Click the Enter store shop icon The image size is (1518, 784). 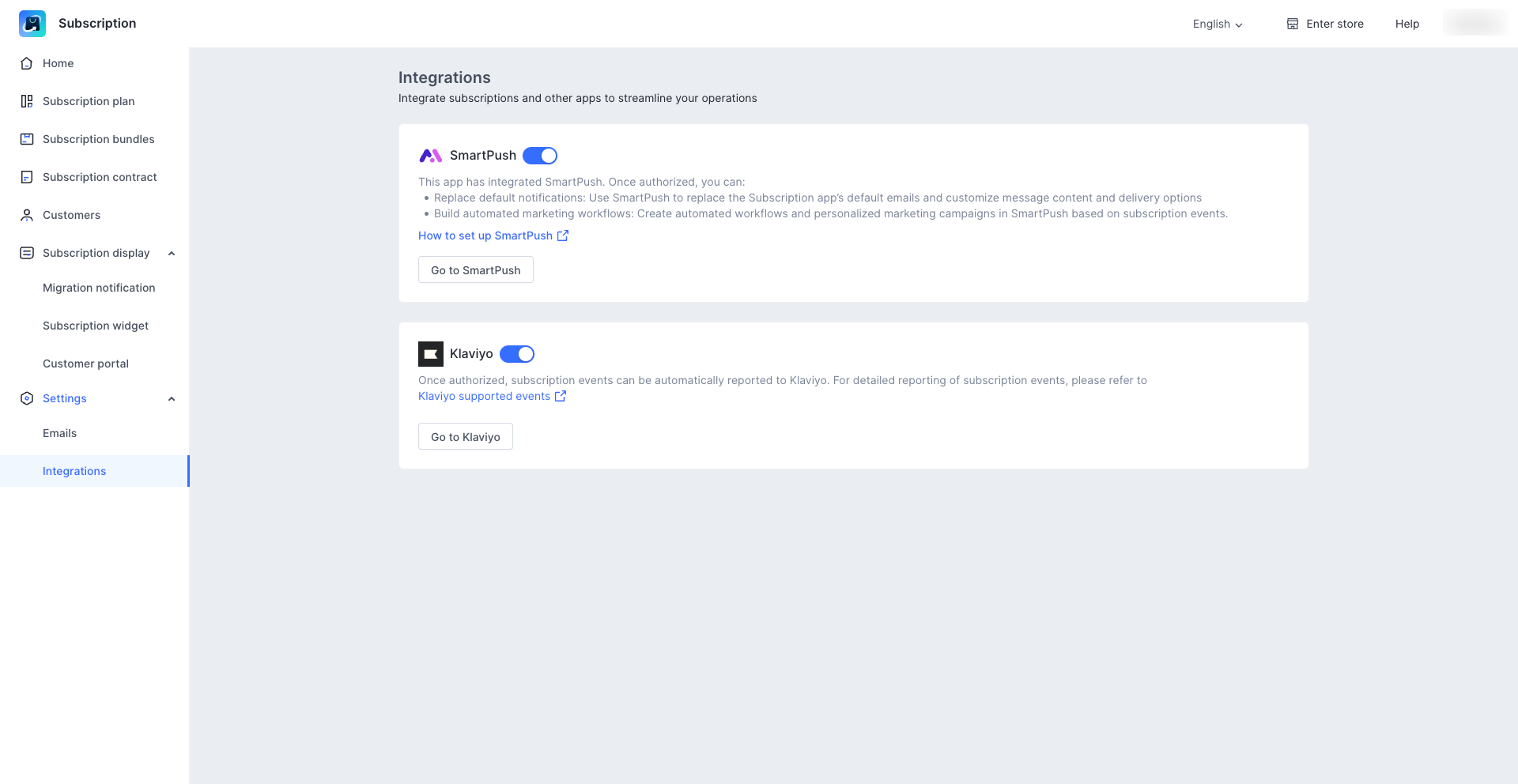pos(1293,24)
